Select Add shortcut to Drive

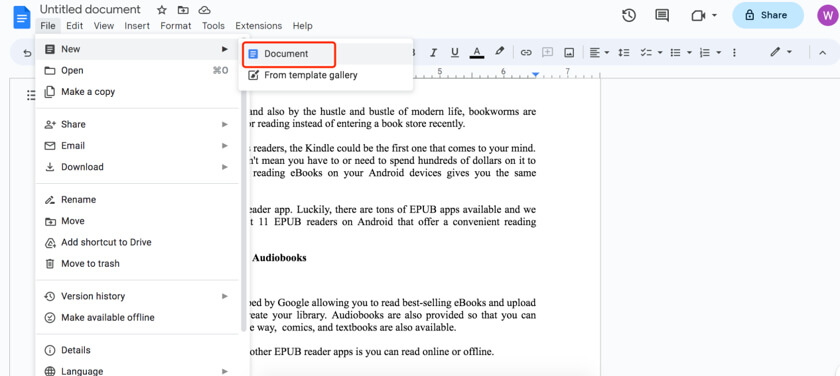[x=137, y=243]
